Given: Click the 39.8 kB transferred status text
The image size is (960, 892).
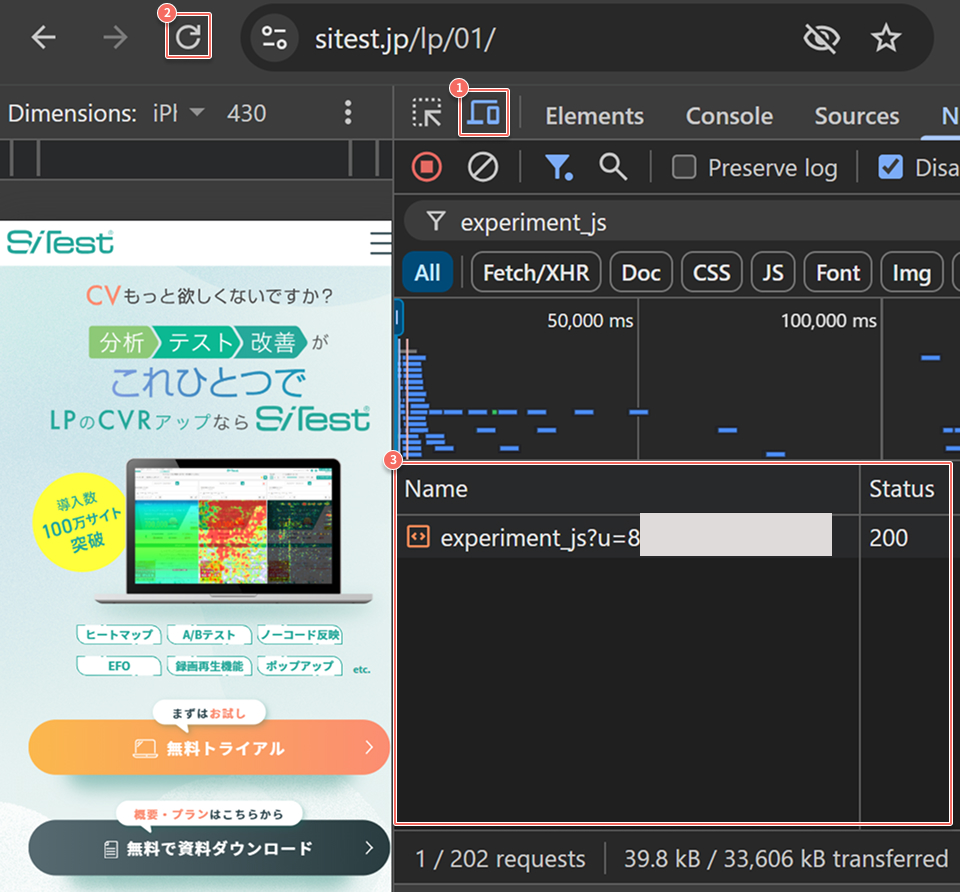Looking at the screenshot, I should click(786, 858).
